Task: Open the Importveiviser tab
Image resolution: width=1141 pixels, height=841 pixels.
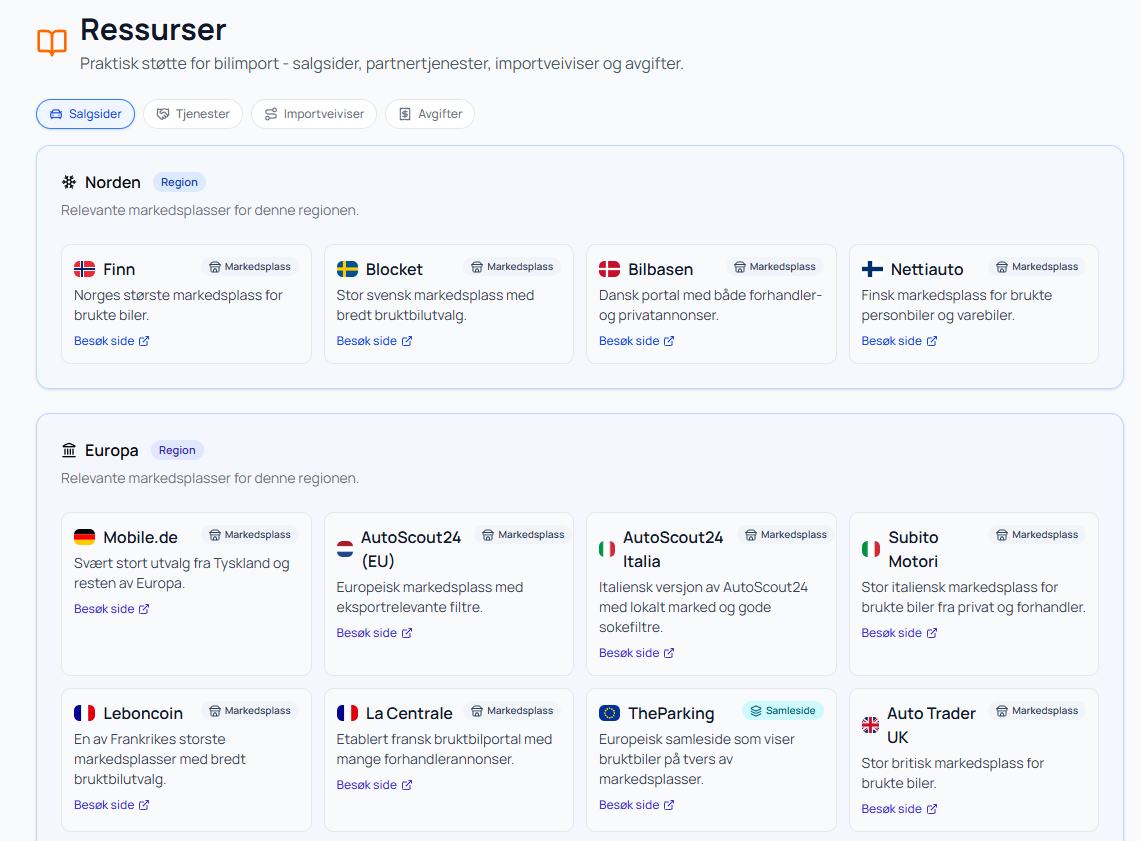Action: coord(314,114)
